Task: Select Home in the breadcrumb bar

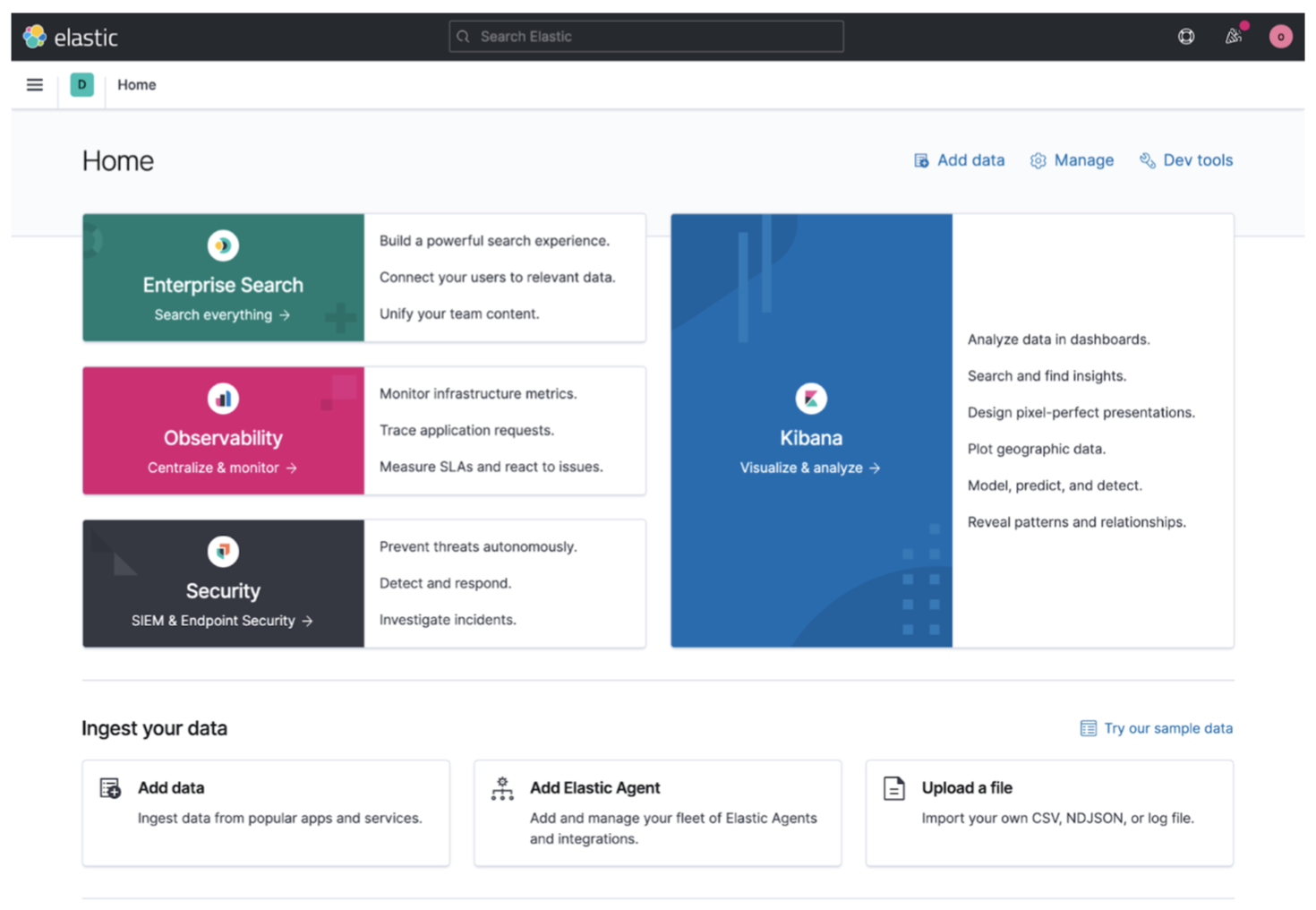Action: [x=136, y=84]
